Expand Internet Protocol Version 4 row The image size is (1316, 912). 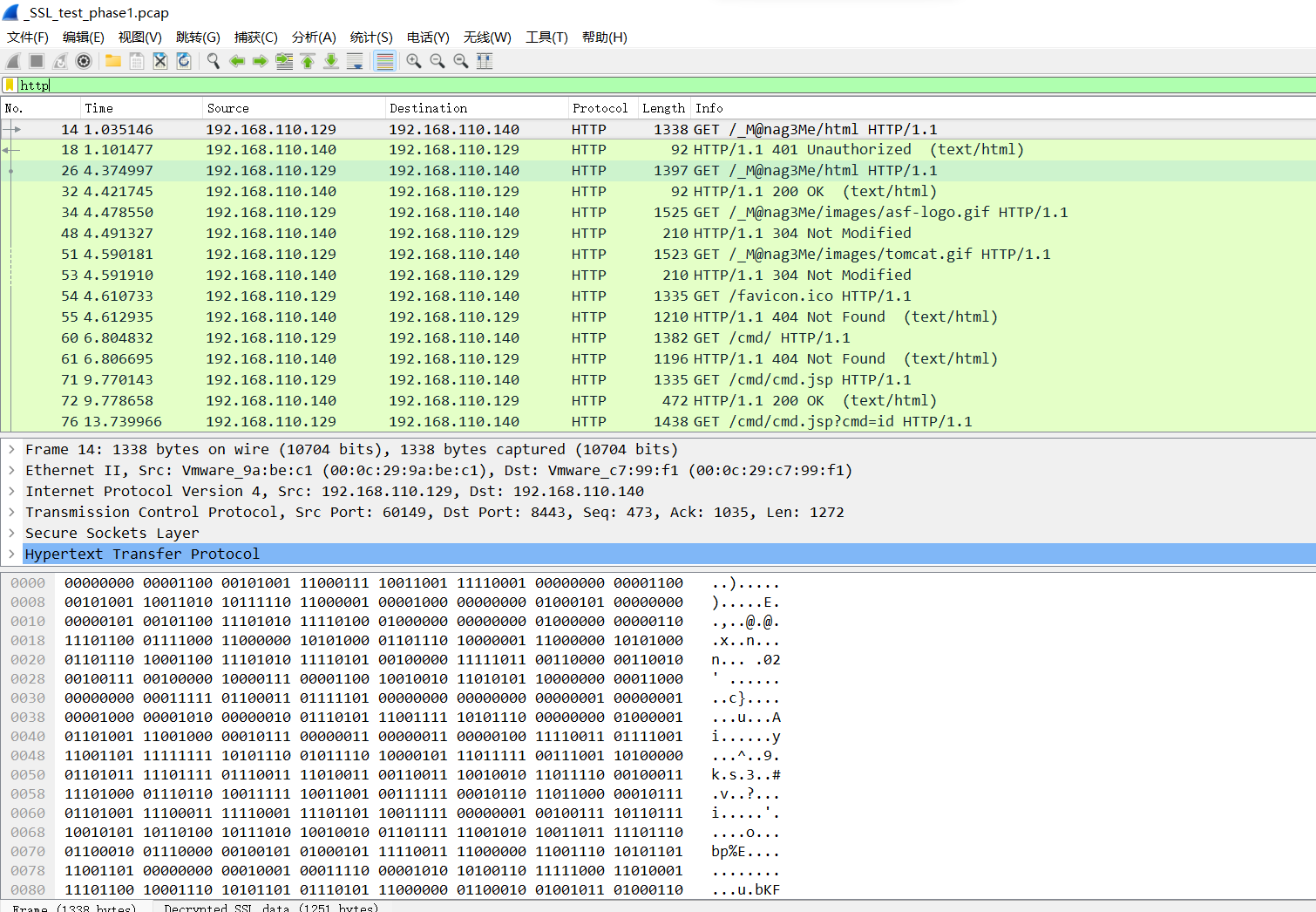tap(11, 492)
